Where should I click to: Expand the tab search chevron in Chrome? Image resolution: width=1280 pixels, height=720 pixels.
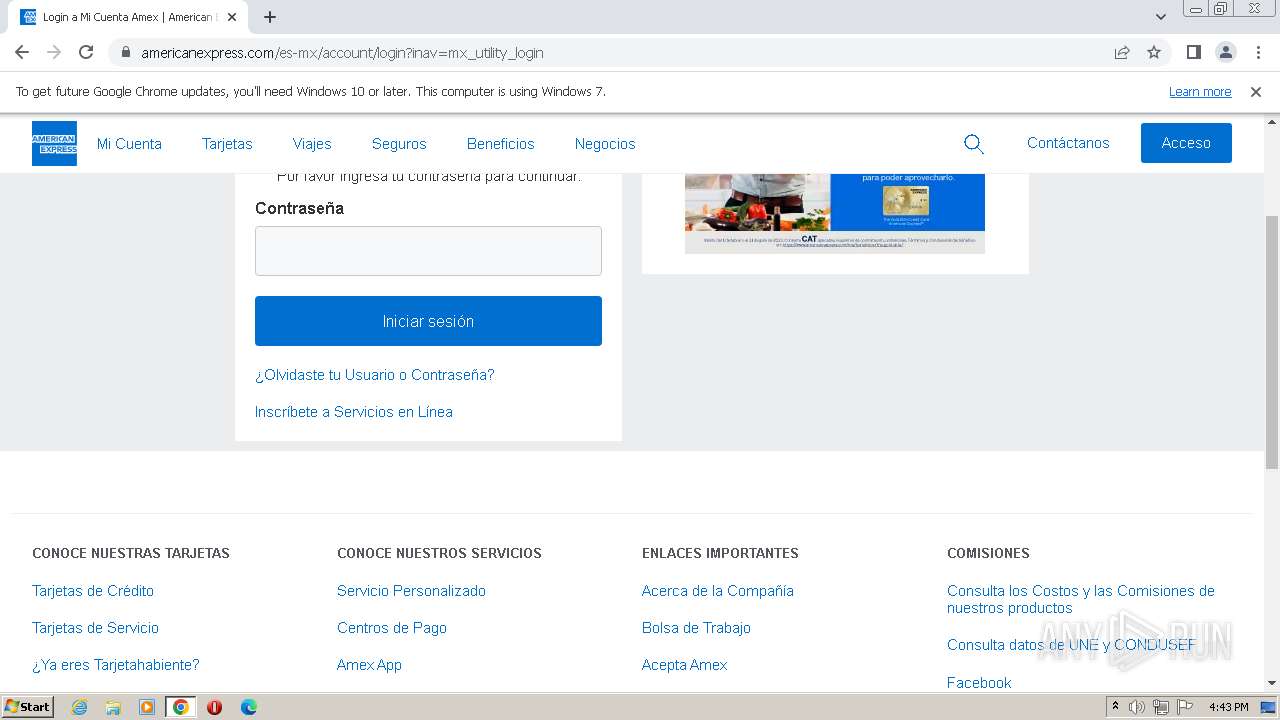coord(1161,17)
